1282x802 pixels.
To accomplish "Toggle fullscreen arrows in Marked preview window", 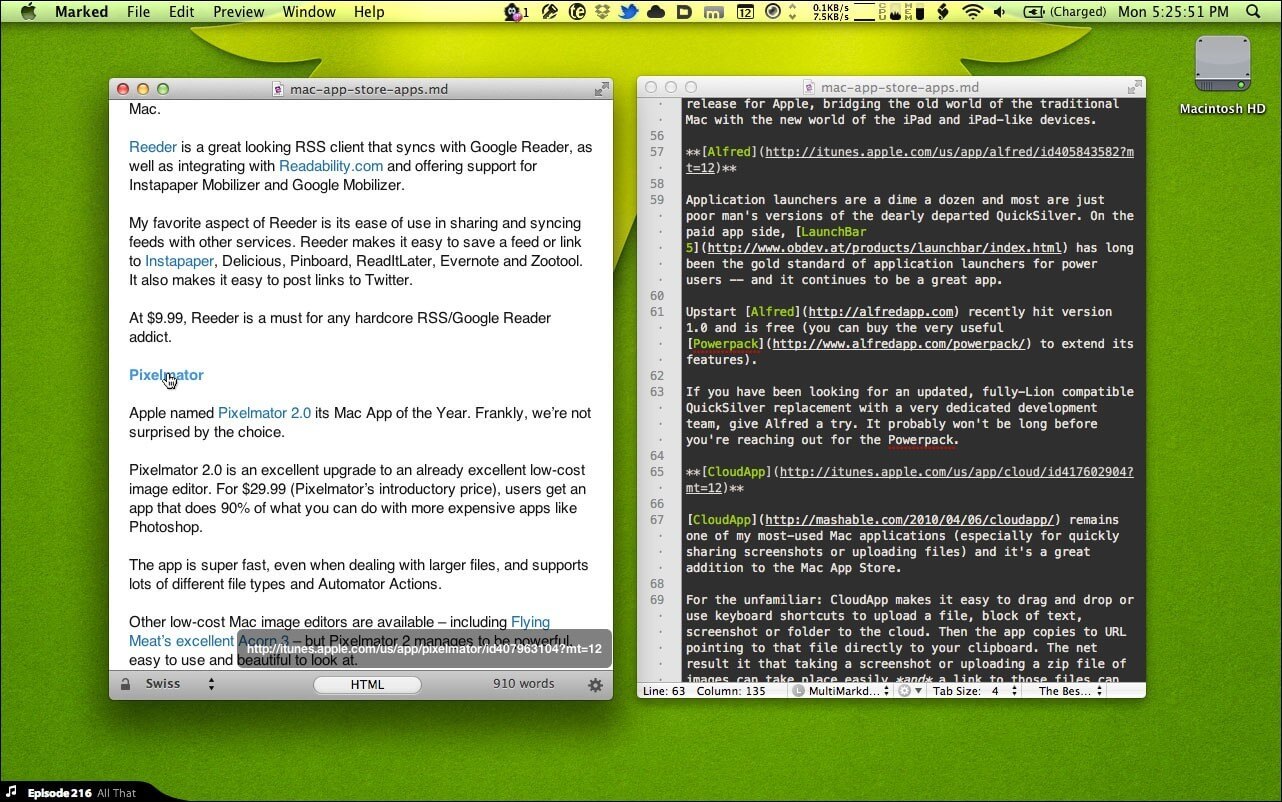I will 601,89.
